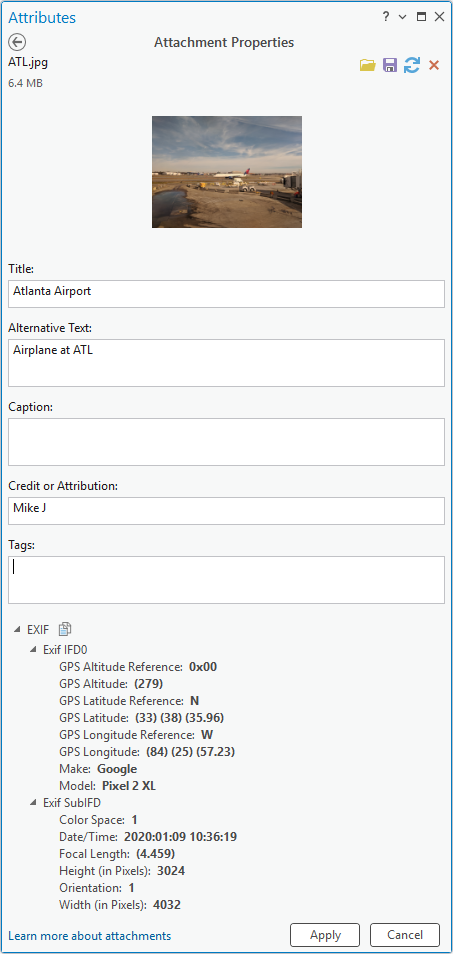Go back using the circled arrow icon
Screen dimensions: 453x954
(18, 42)
